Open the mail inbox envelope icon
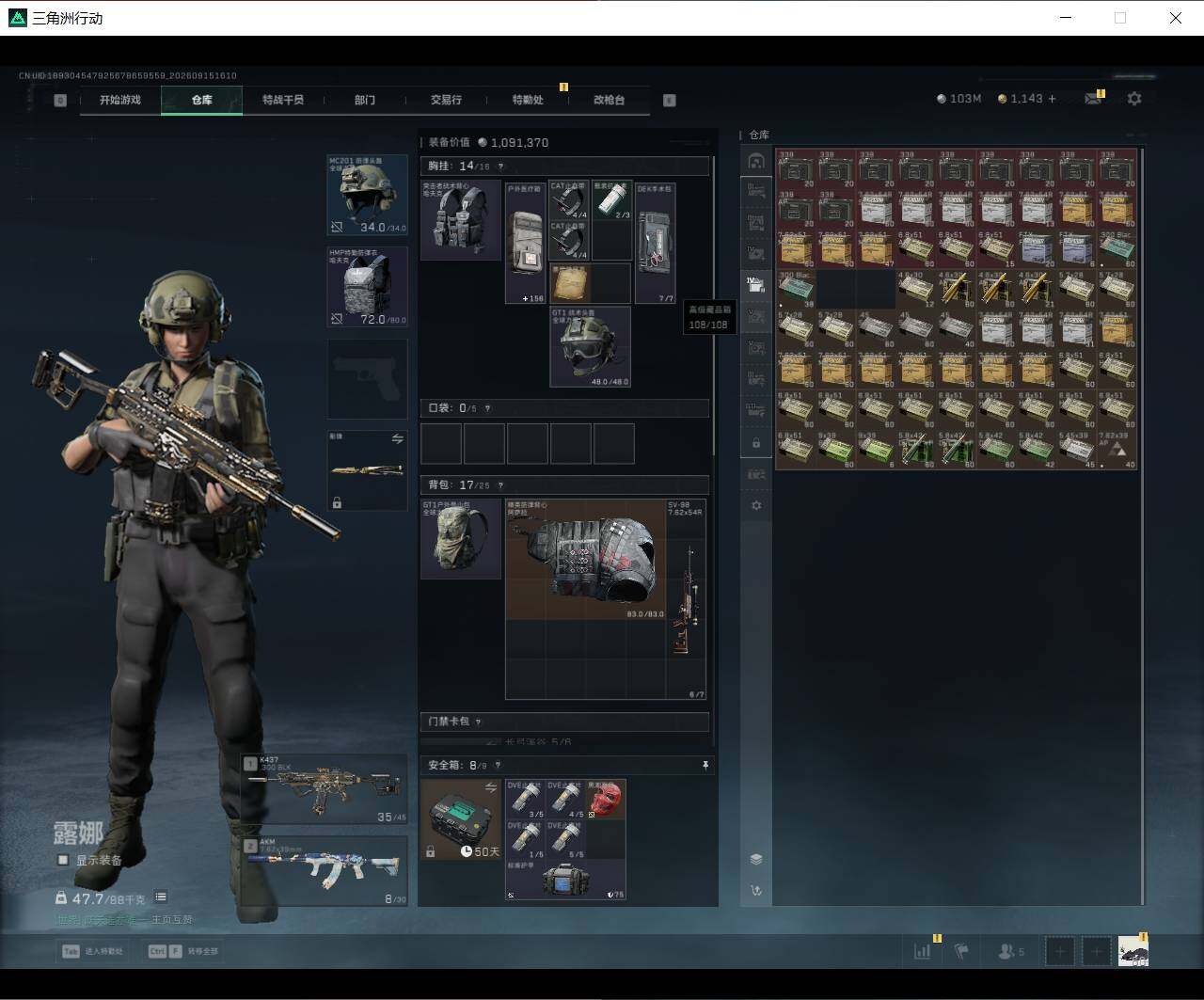The image size is (1204, 1000). [x=1093, y=98]
